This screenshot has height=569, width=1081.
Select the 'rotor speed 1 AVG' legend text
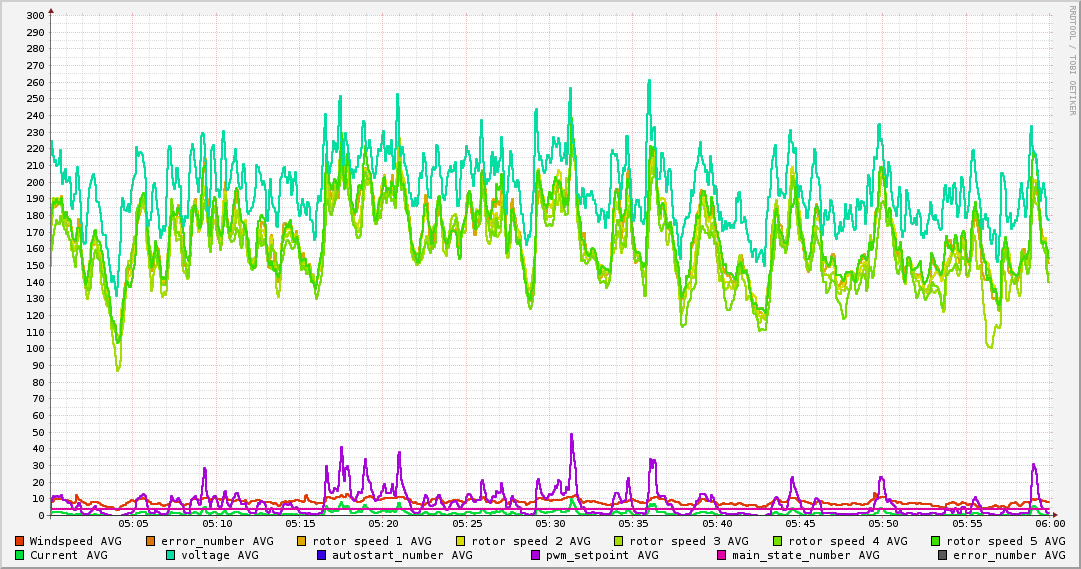pyautogui.click(x=372, y=541)
